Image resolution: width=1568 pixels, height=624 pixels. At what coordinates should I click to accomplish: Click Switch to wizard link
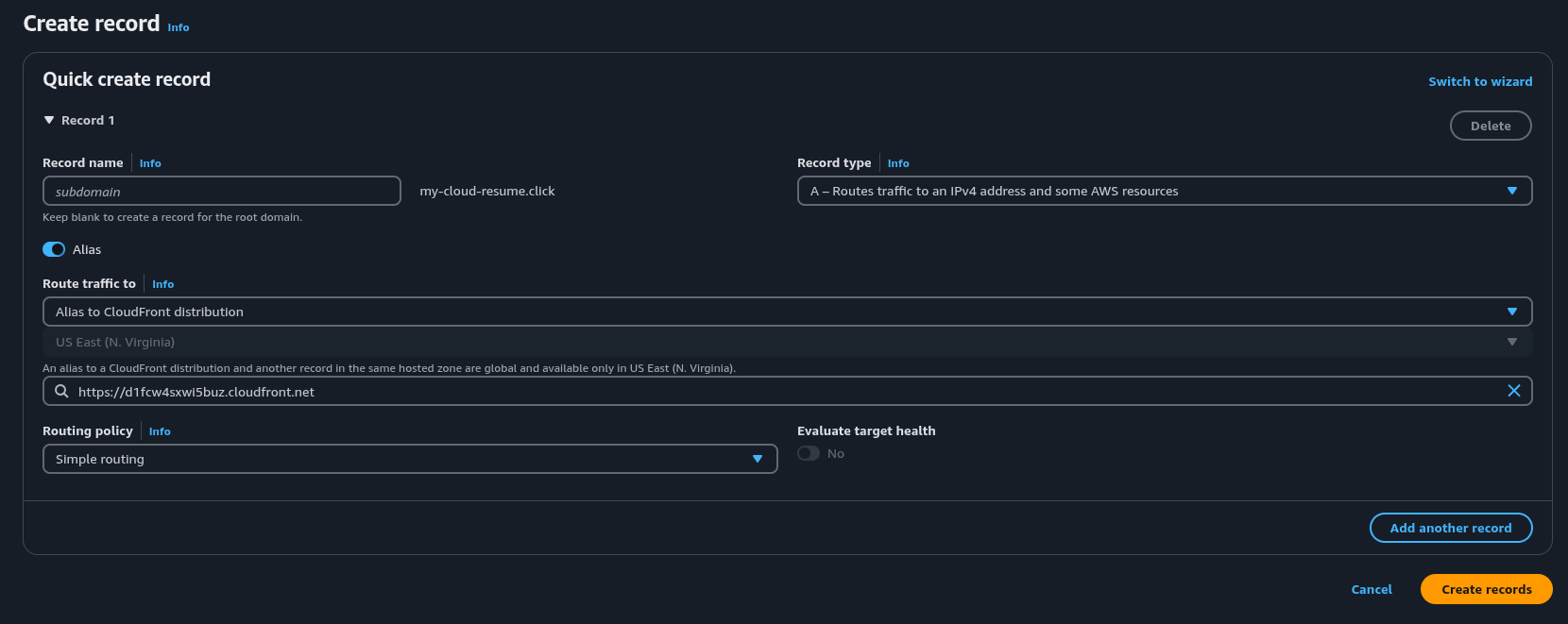pyautogui.click(x=1479, y=81)
